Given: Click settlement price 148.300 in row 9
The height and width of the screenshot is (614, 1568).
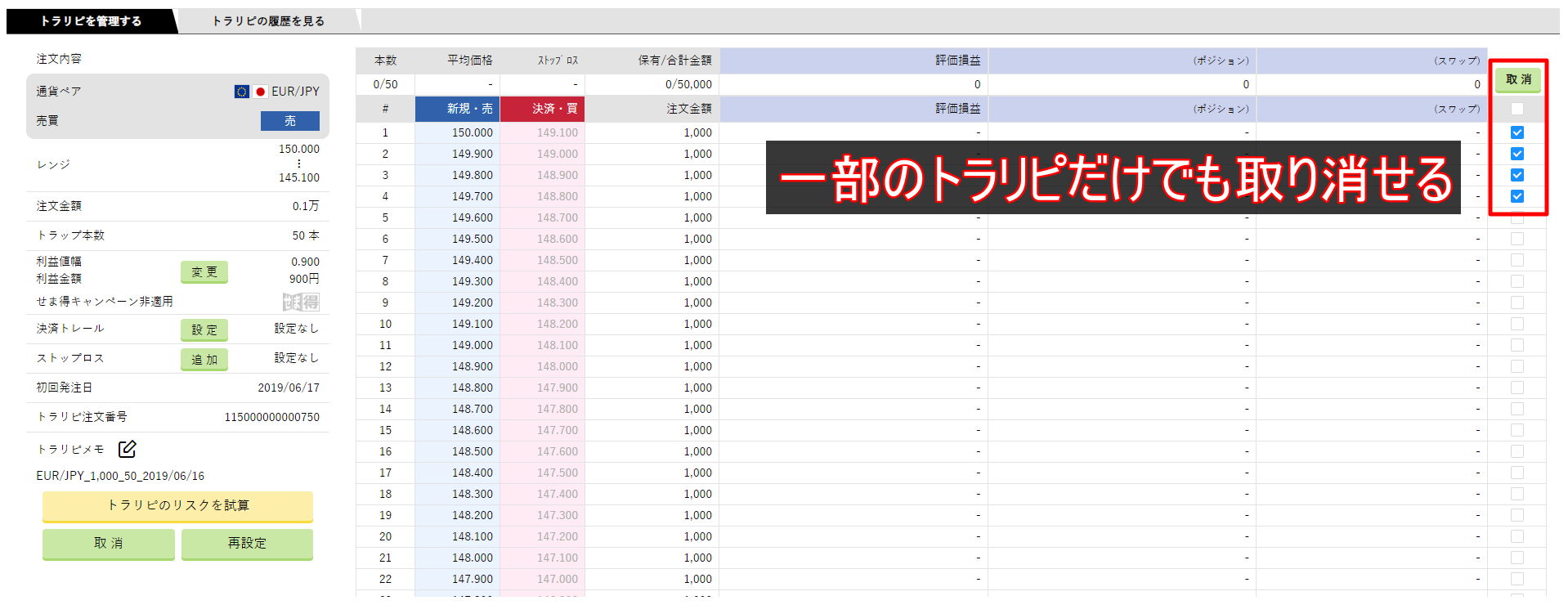Looking at the screenshot, I should tap(558, 303).
